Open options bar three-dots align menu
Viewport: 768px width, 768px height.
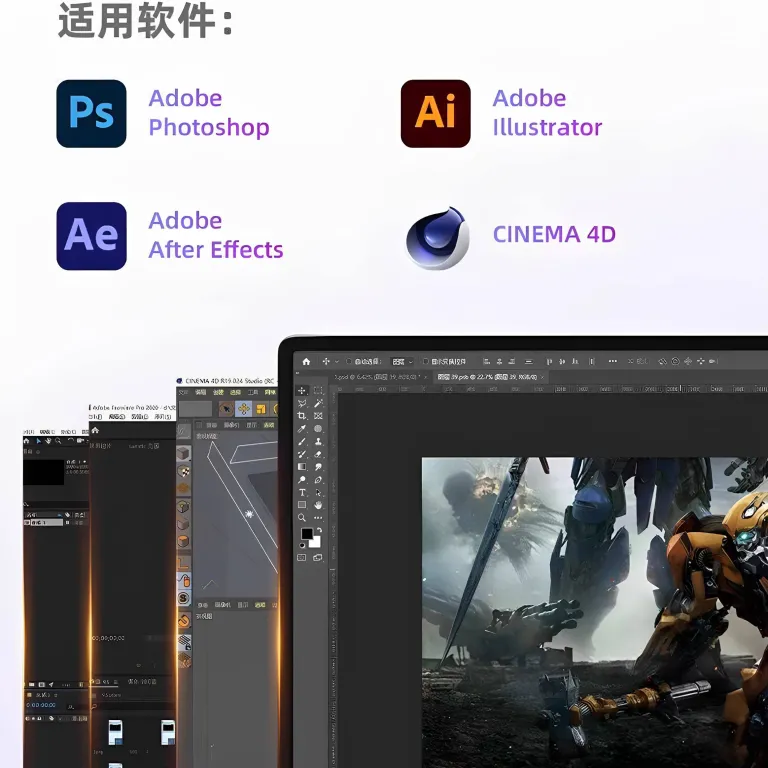(613, 361)
